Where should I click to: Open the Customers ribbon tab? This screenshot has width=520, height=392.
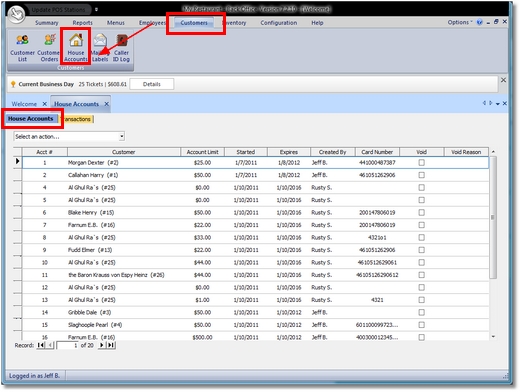coord(194,23)
